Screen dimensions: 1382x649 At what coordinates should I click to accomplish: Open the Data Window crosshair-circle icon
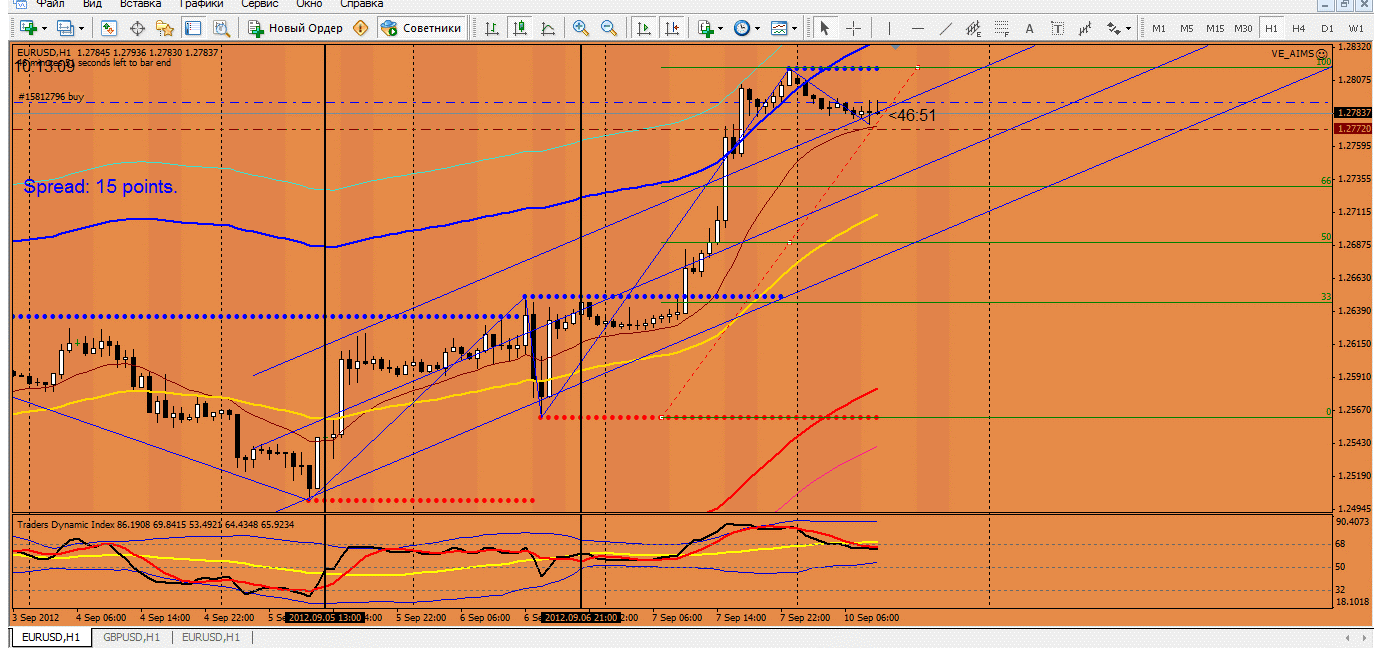point(137,28)
